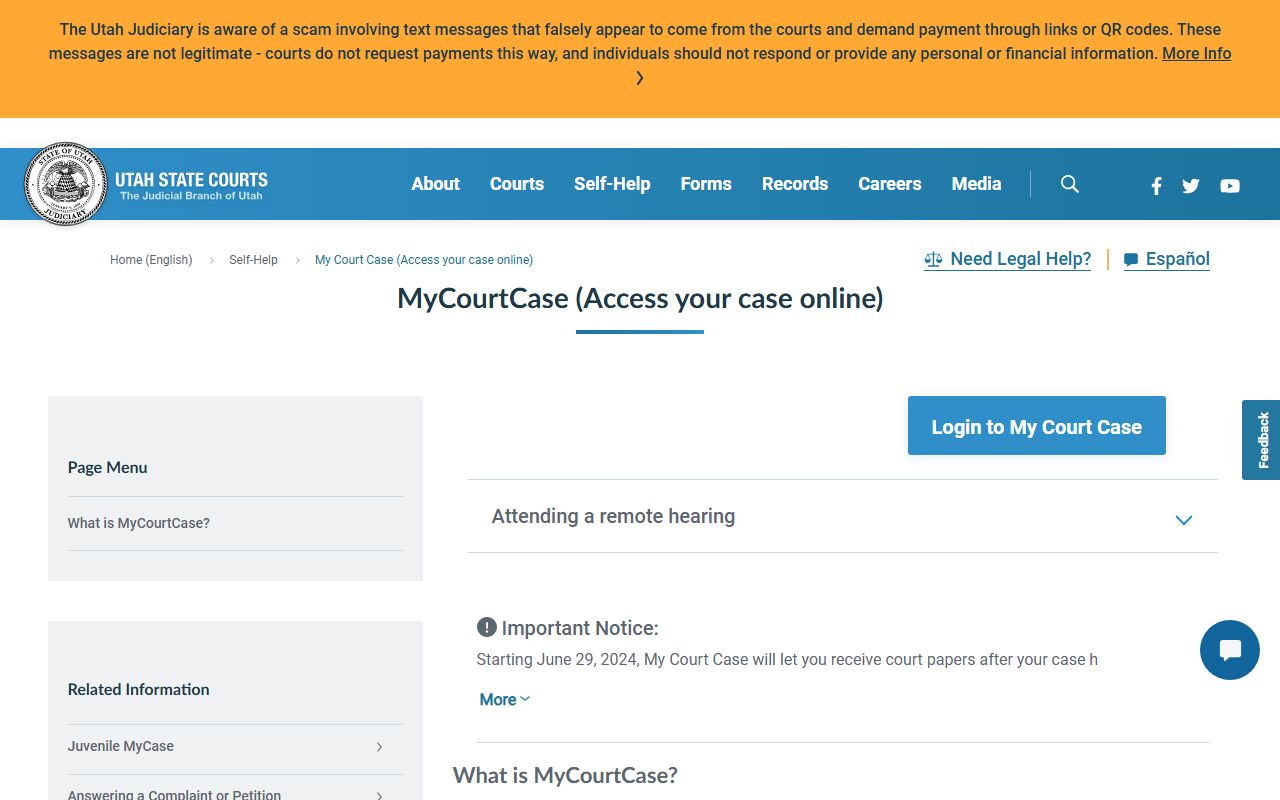The width and height of the screenshot is (1280, 800).
Task: Open the Media menu
Action: 977,184
